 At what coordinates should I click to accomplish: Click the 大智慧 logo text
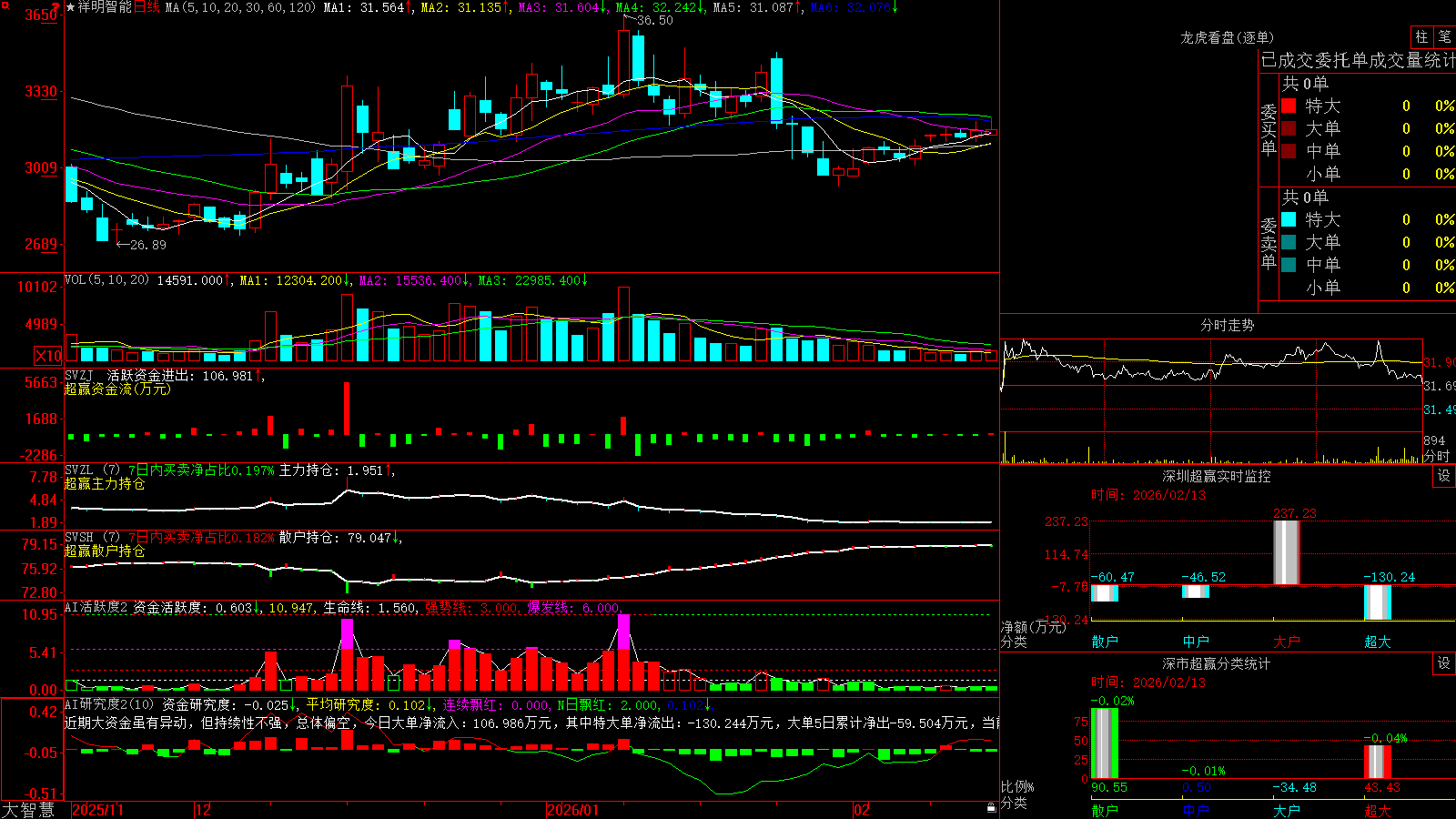(x=29, y=810)
